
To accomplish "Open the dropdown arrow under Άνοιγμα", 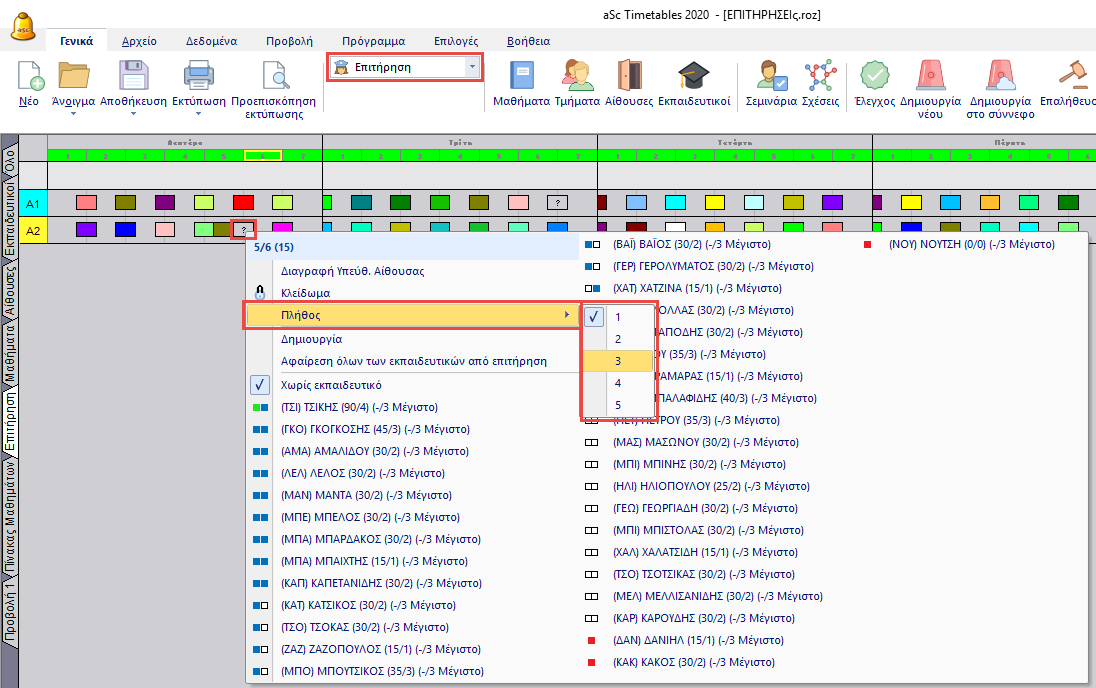I will click(73, 113).
